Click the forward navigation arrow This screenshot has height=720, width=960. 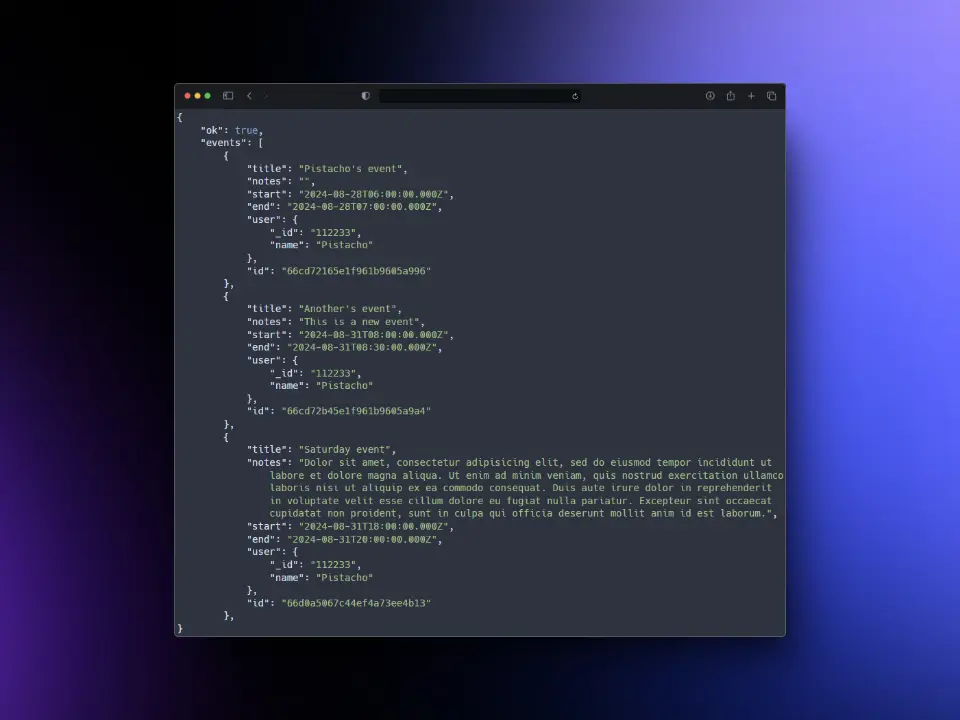tap(265, 95)
